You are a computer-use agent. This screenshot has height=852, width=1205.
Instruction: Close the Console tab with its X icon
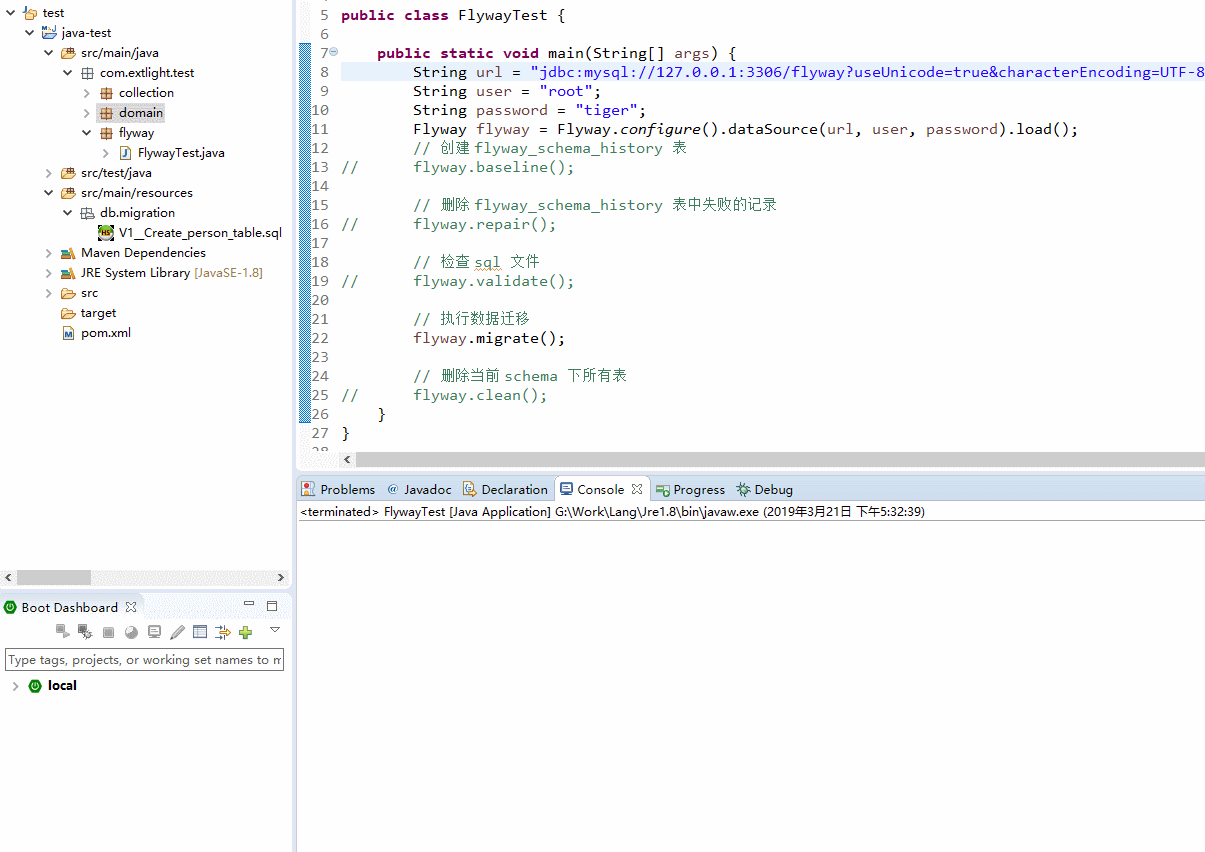(637, 489)
